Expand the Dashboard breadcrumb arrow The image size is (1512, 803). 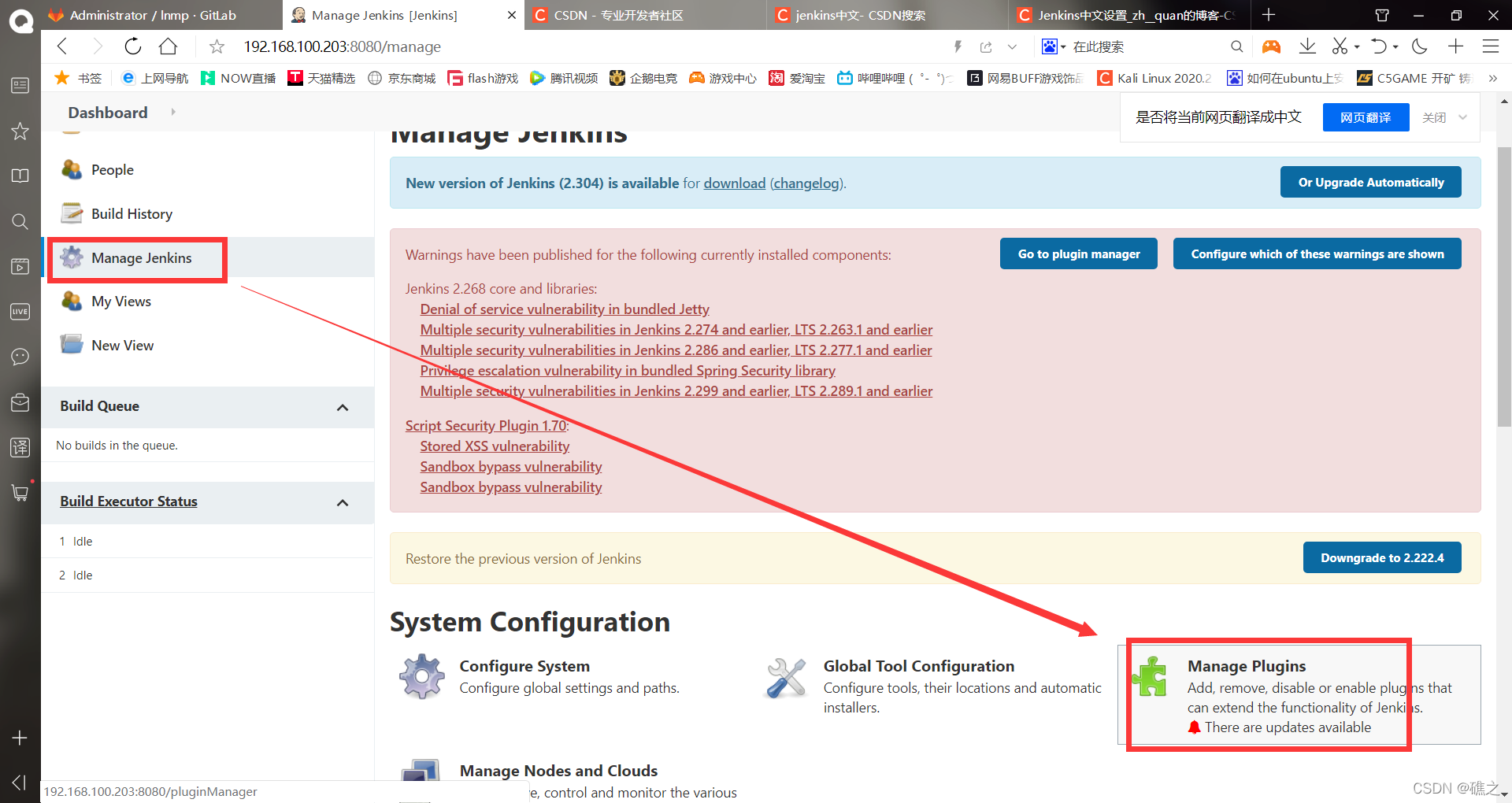click(x=173, y=113)
